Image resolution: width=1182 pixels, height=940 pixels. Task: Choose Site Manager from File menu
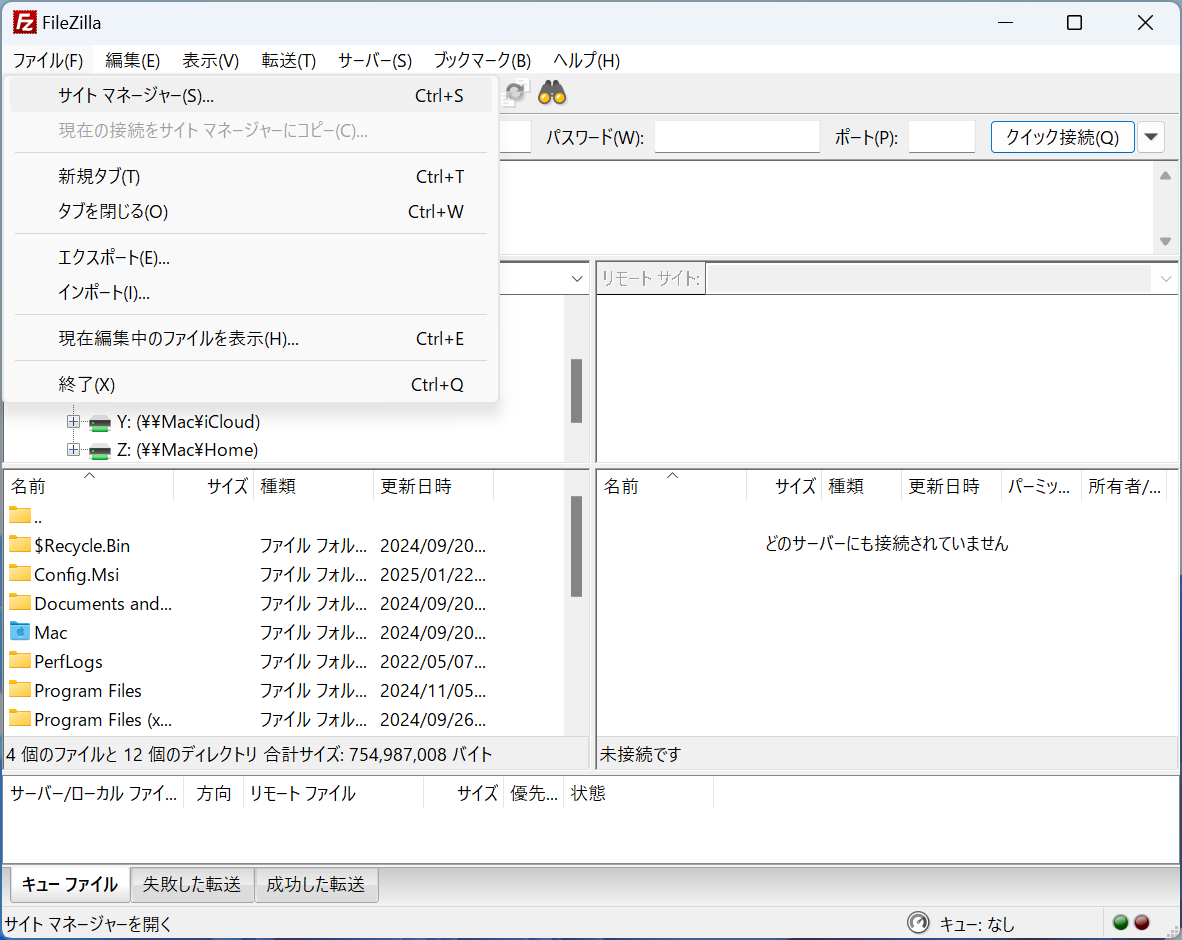point(250,96)
